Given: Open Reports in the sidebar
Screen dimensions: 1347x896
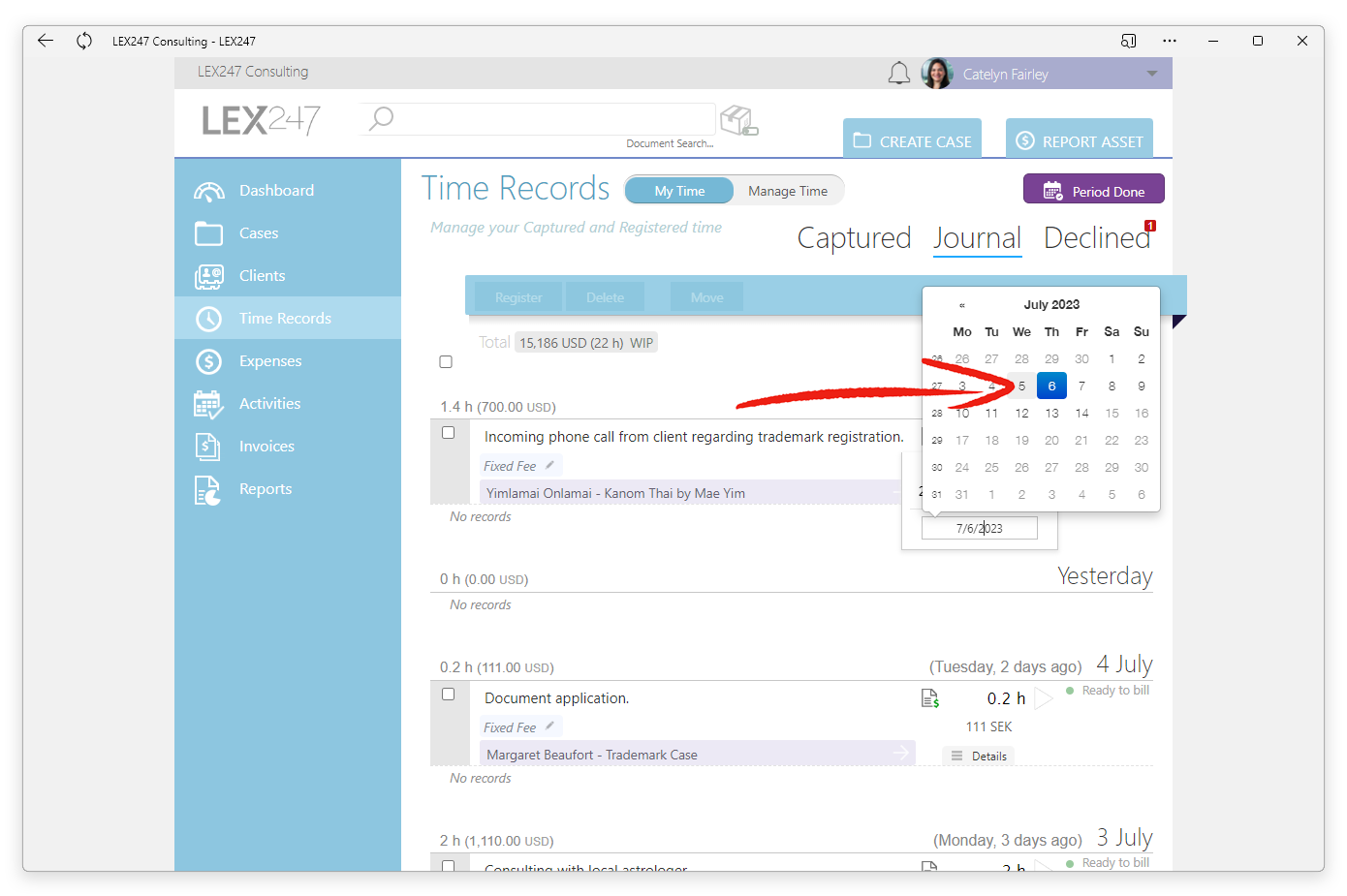Looking at the screenshot, I should (x=288, y=489).
